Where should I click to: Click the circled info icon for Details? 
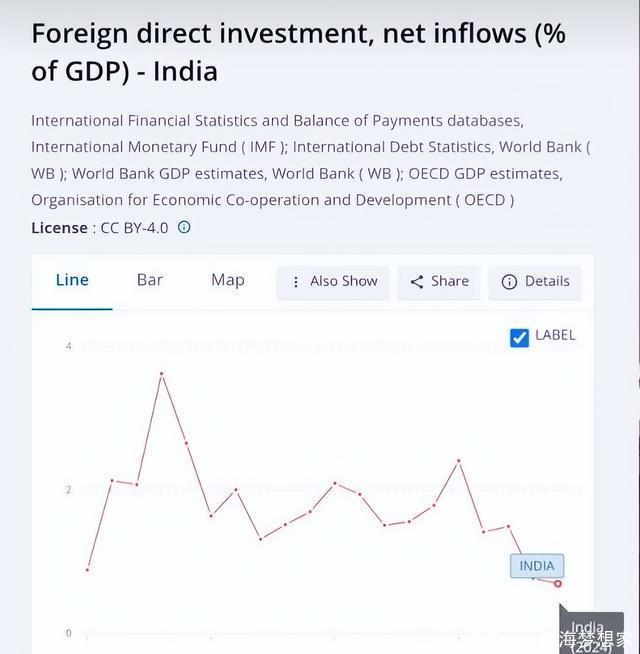tap(509, 282)
